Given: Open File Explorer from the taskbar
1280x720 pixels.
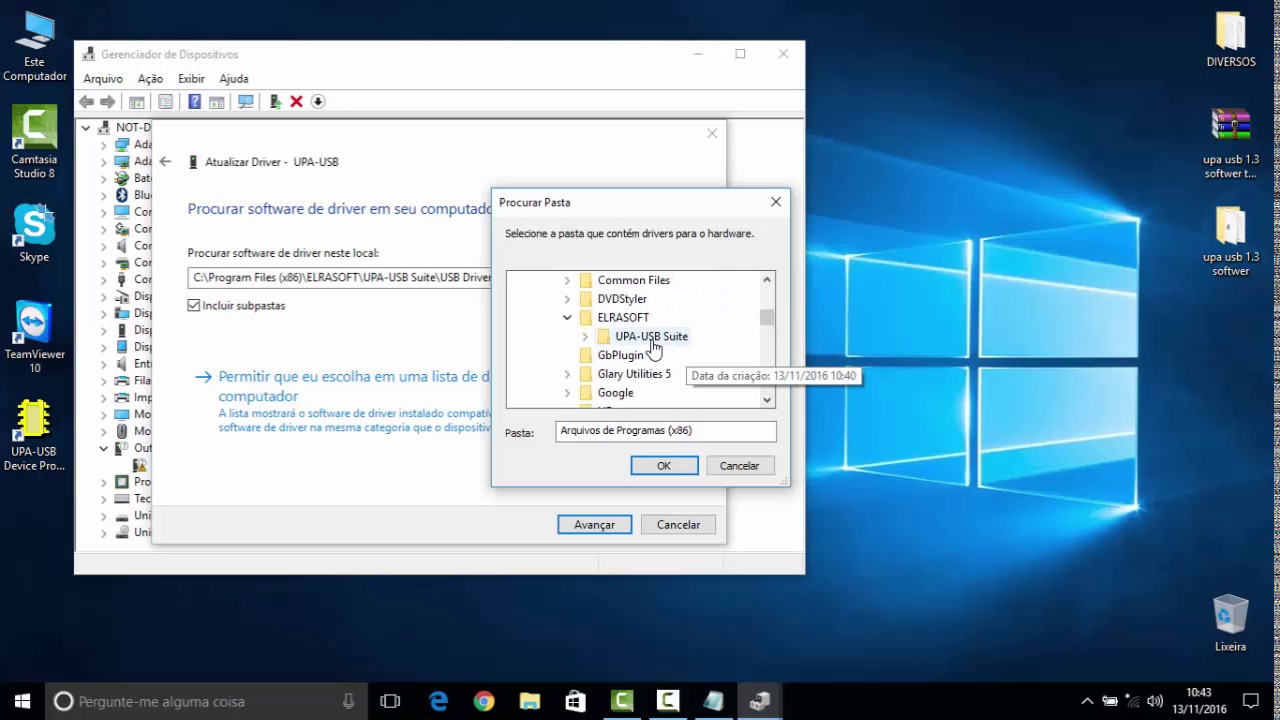Looking at the screenshot, I should click(530, 701).
